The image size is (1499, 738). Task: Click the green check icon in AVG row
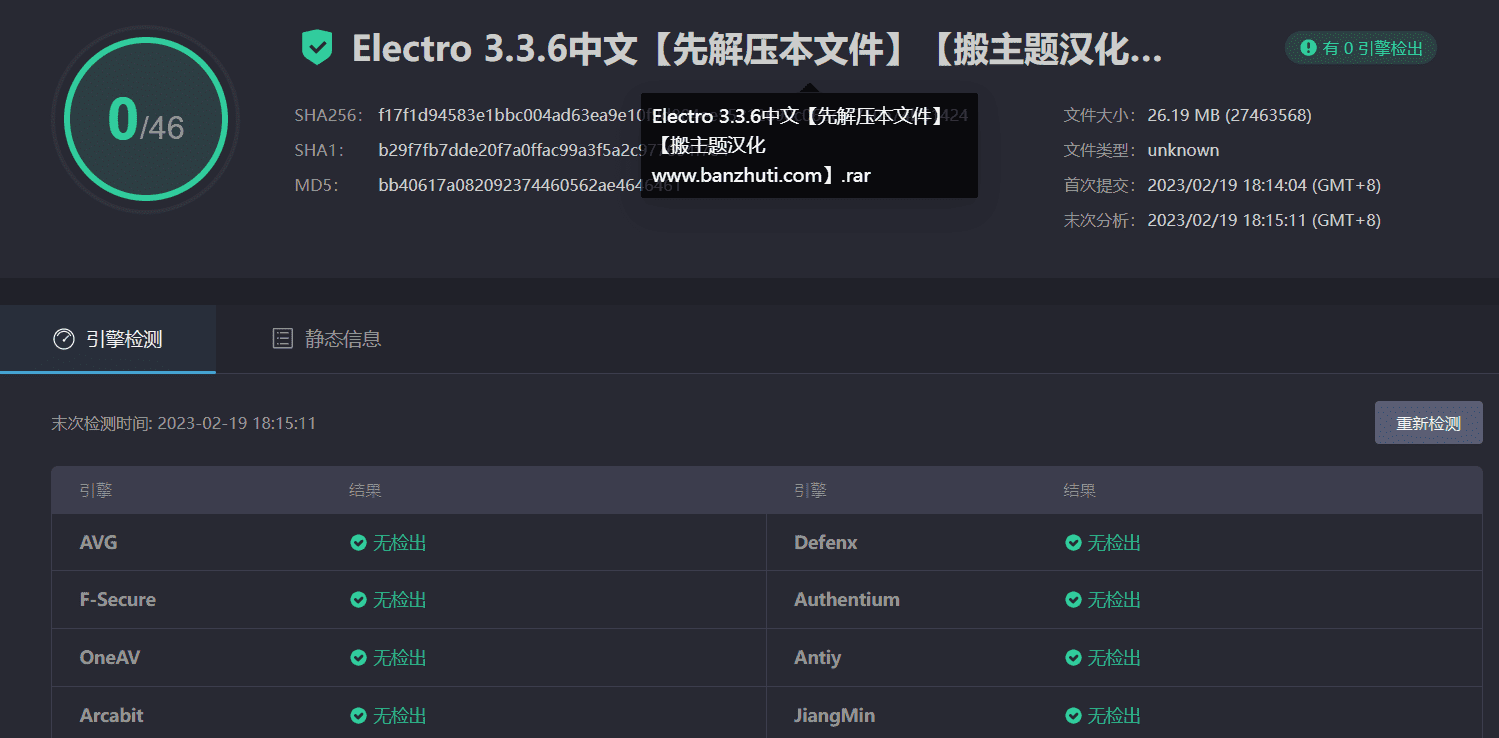358,543
